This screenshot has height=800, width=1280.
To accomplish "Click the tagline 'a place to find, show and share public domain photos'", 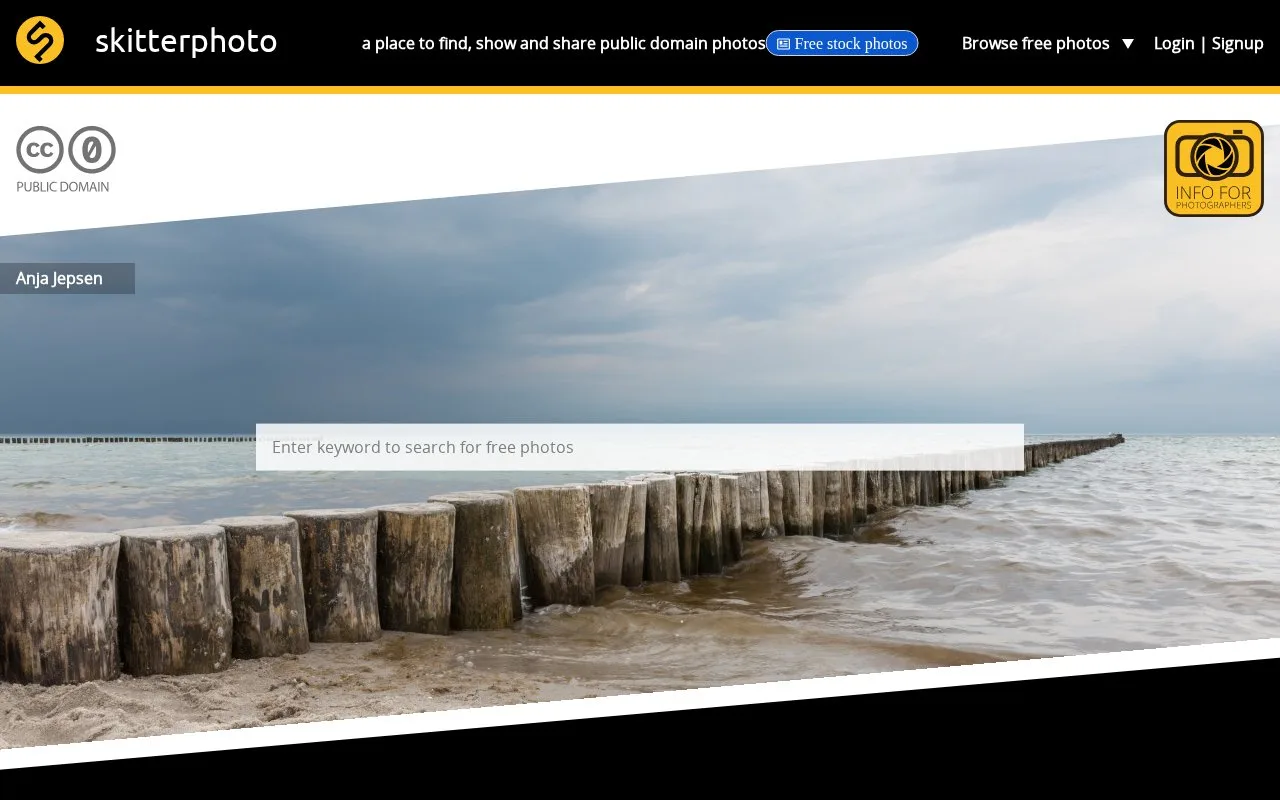I will point(563,43).
